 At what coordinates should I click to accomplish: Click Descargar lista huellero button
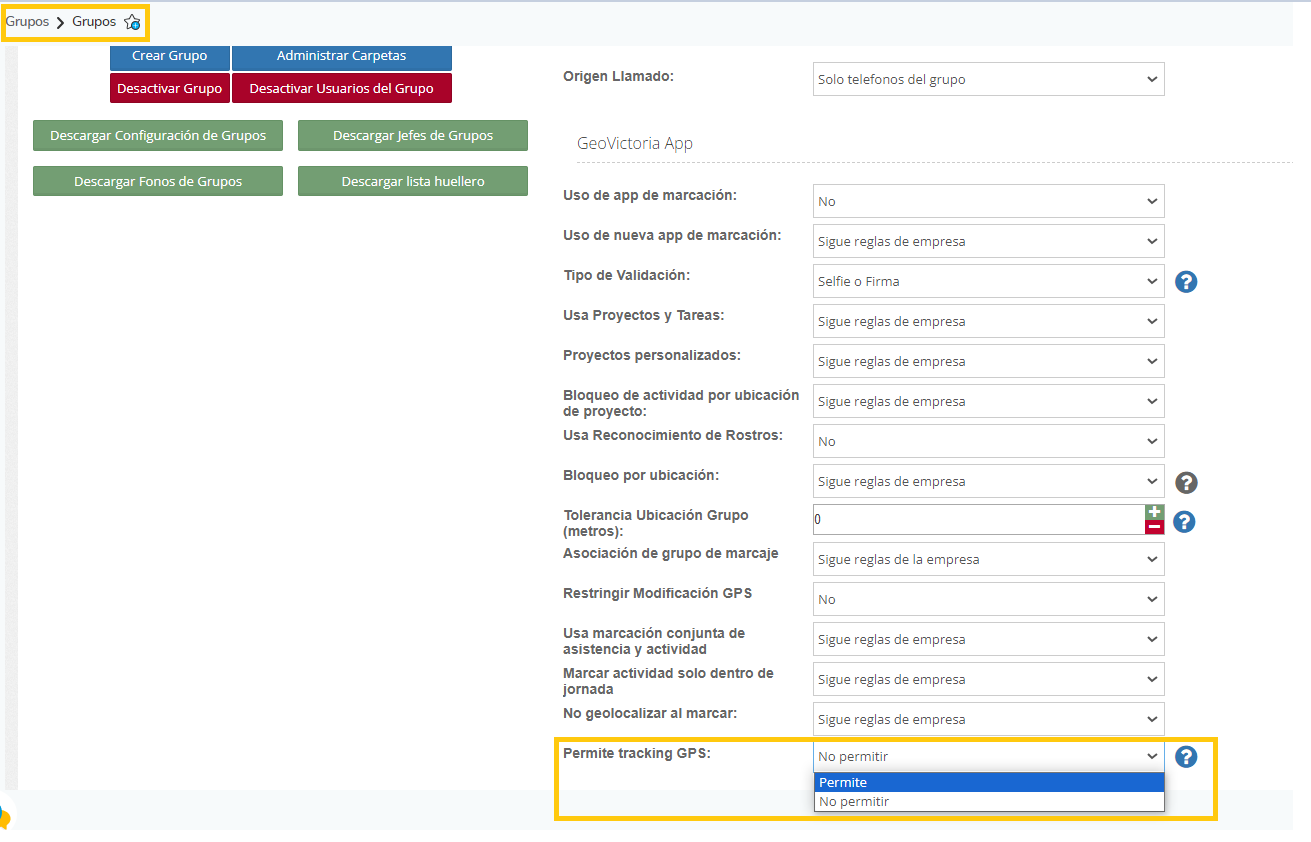[x=412, y=181]
